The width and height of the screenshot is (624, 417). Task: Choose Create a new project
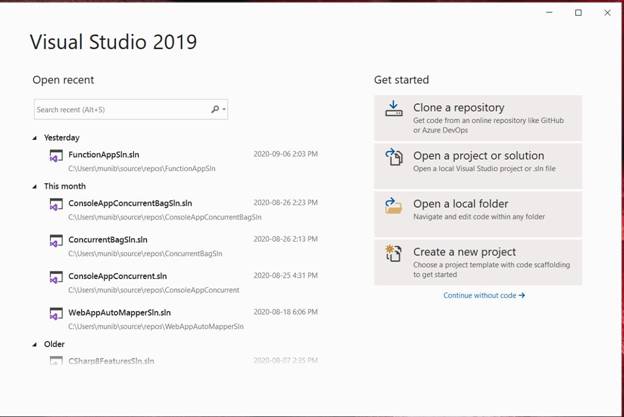(478, 262)
